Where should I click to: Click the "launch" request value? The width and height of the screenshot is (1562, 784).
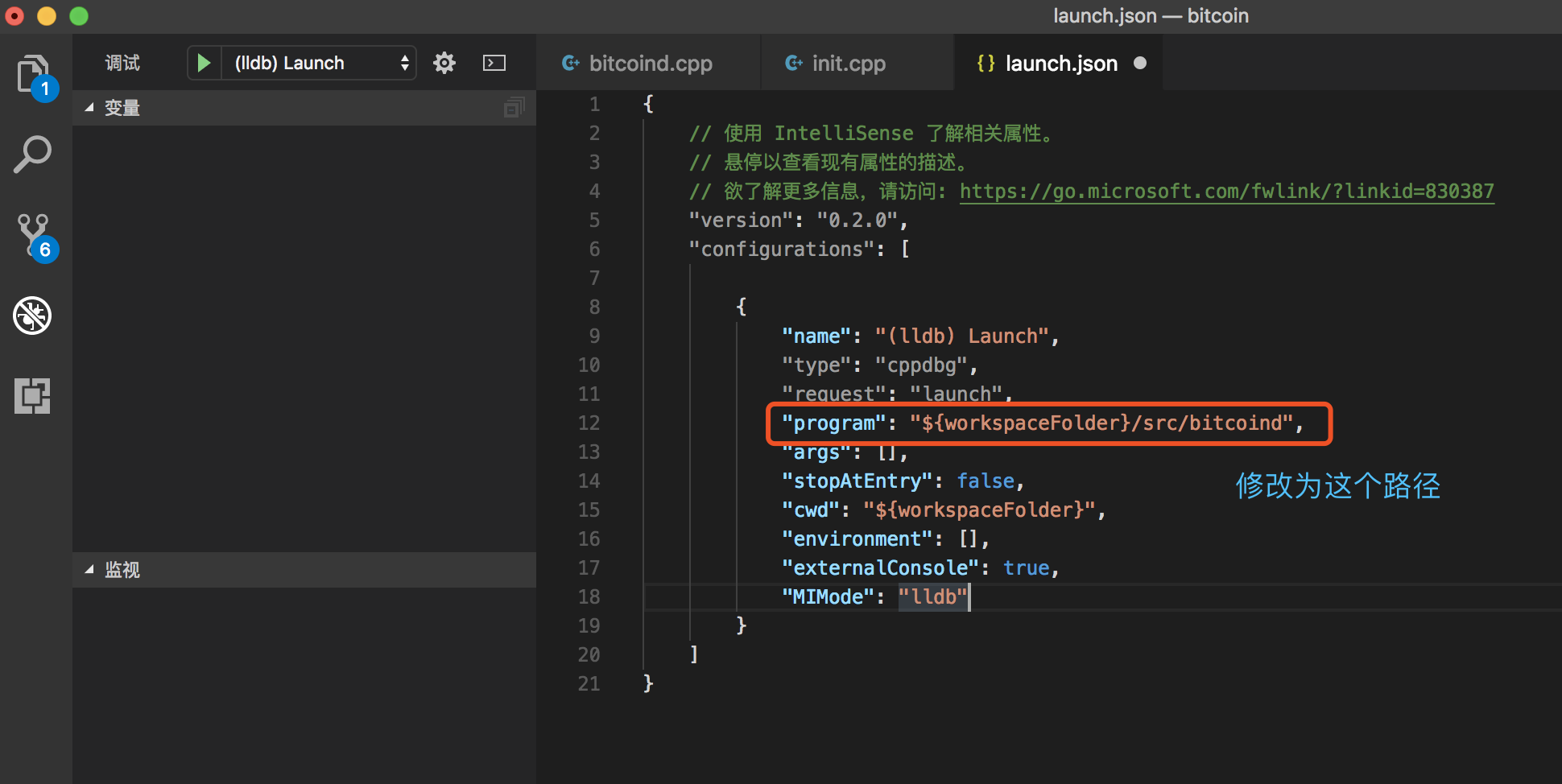click(956, 394)
